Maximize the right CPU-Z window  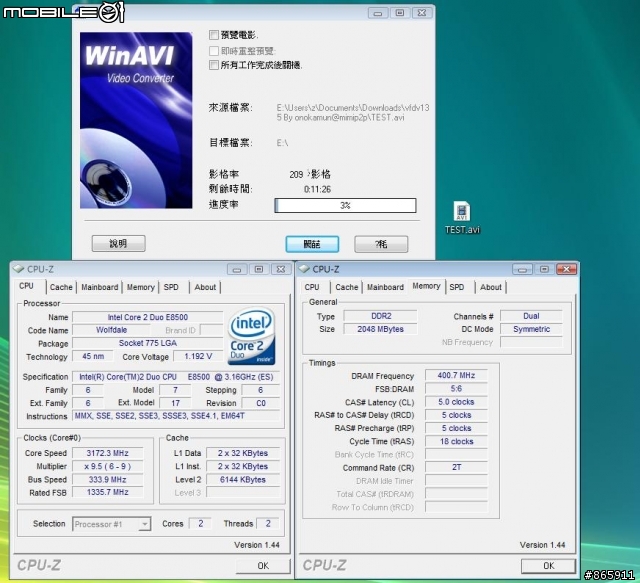(544, 269)
